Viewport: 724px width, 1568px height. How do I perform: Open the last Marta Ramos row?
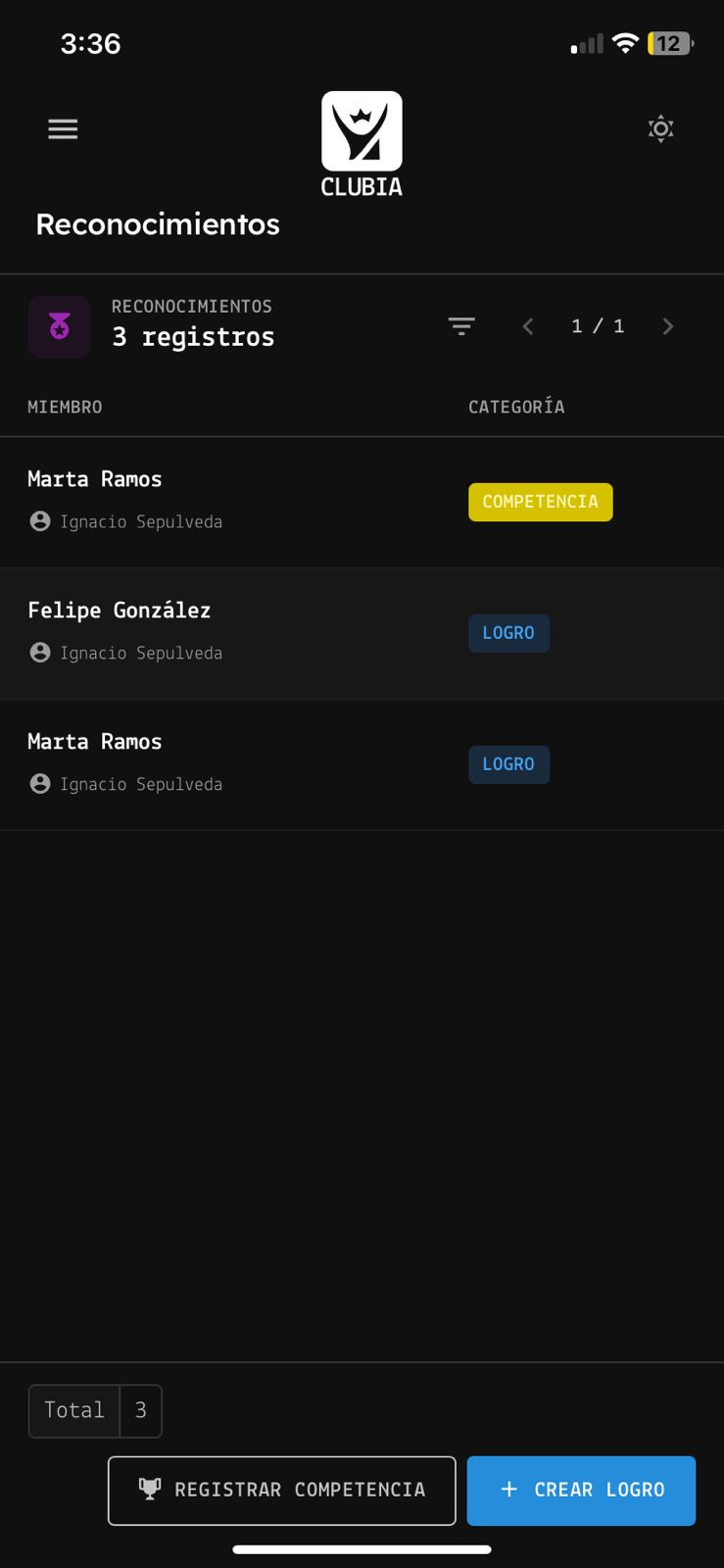(362, 764)
